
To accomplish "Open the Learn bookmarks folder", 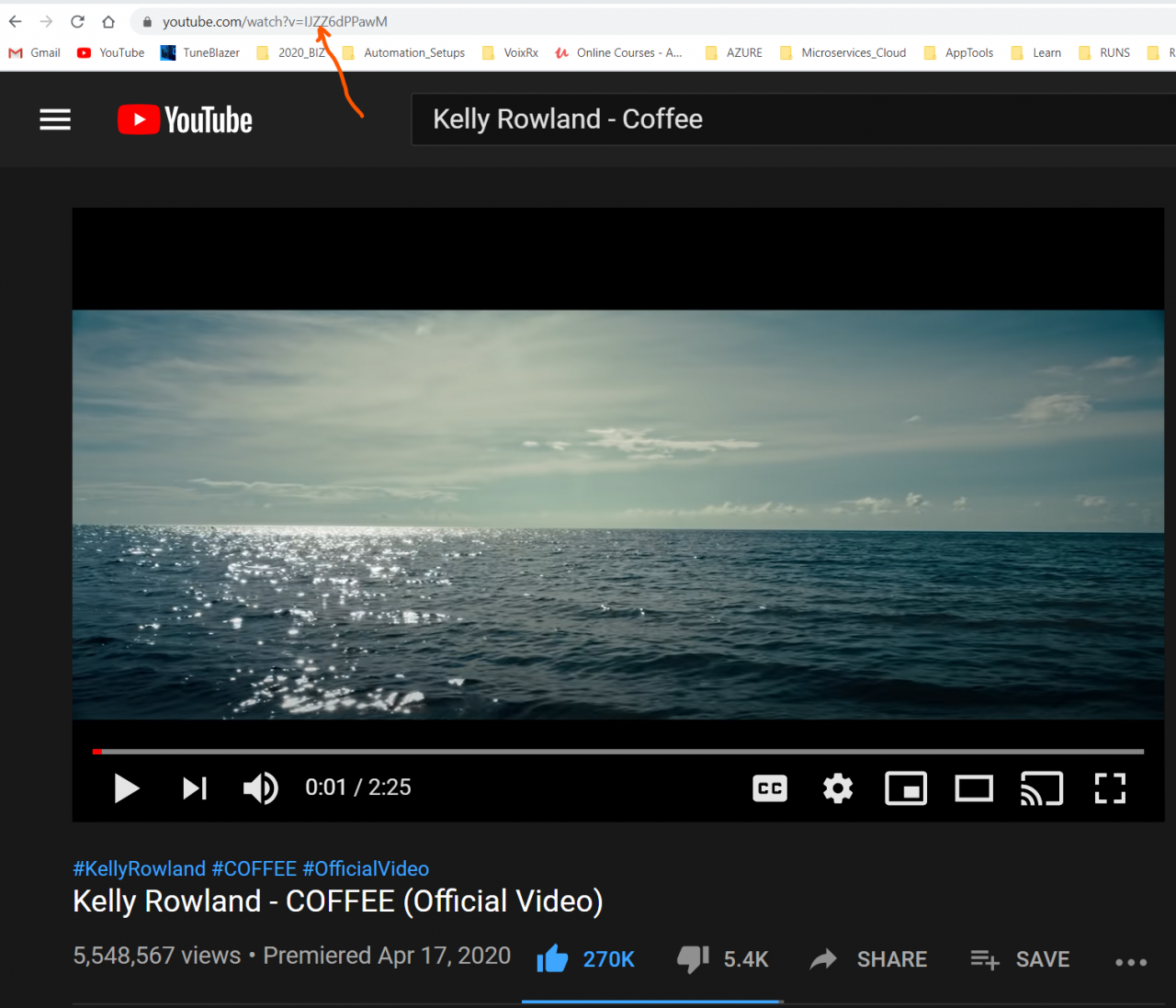I will click(1036, 52).
